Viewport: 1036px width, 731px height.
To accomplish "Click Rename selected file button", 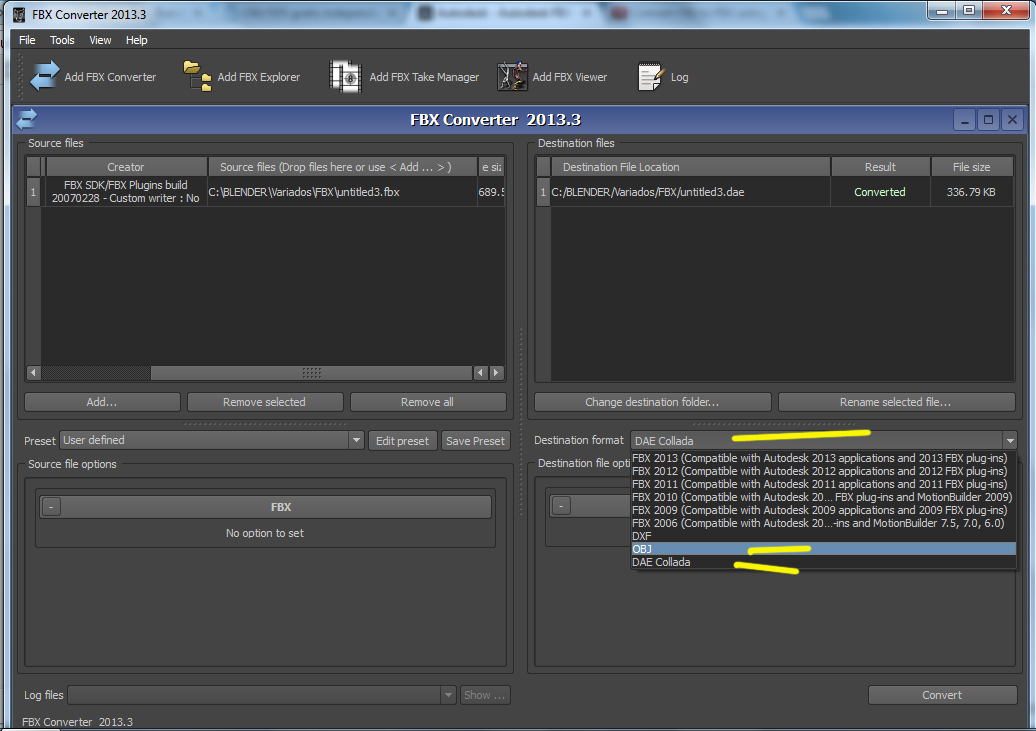I will (x=896, y=402).
